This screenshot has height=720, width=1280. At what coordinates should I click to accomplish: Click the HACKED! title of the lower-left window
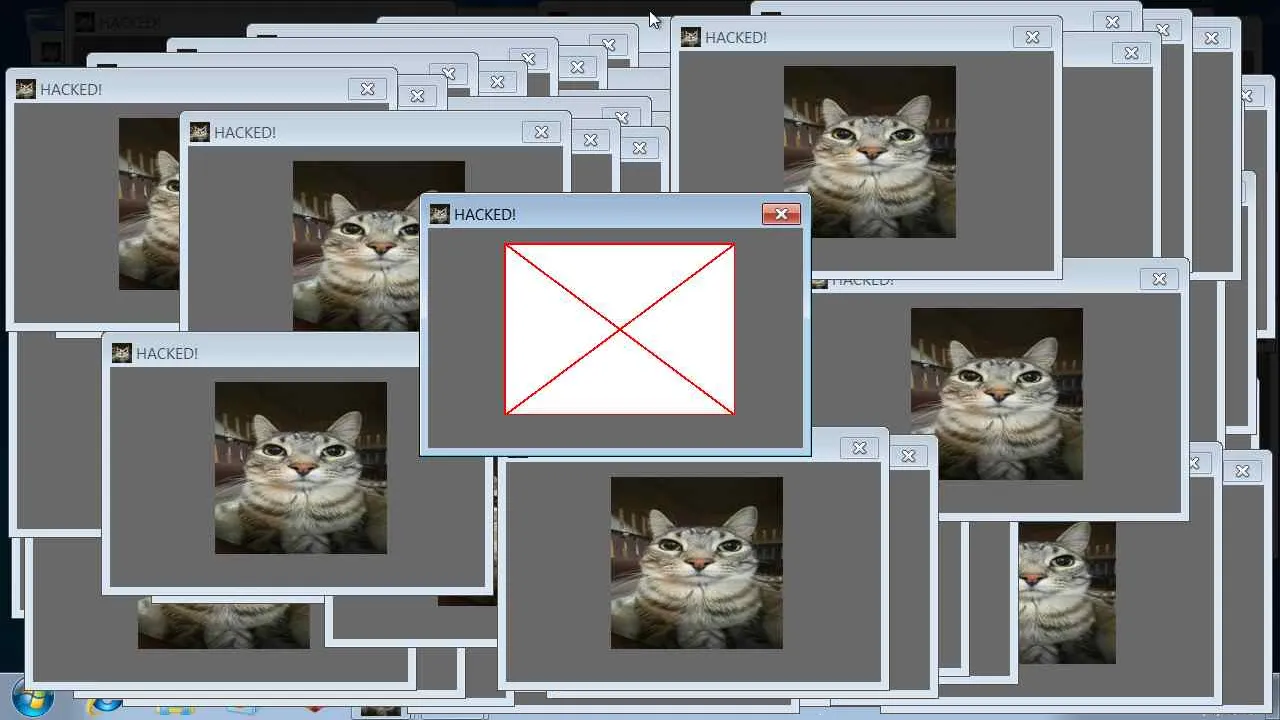pyautogui.click(x=167, y=353)
